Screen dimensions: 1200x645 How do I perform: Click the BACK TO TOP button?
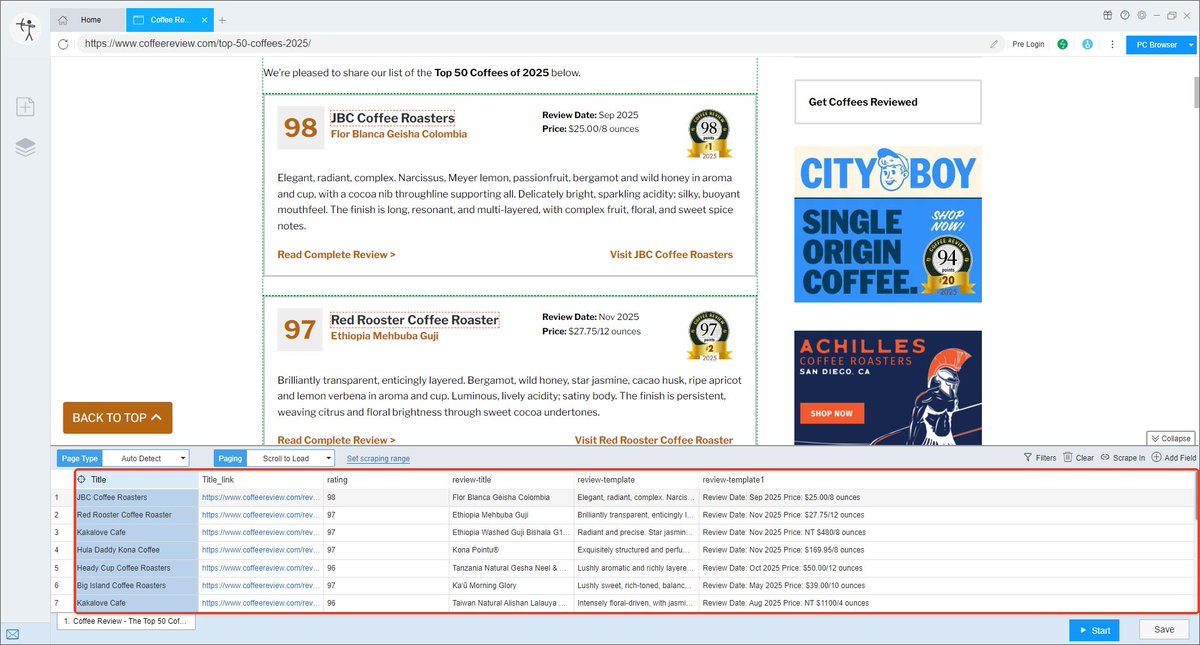pyautogui.click(x=117, y=418)
